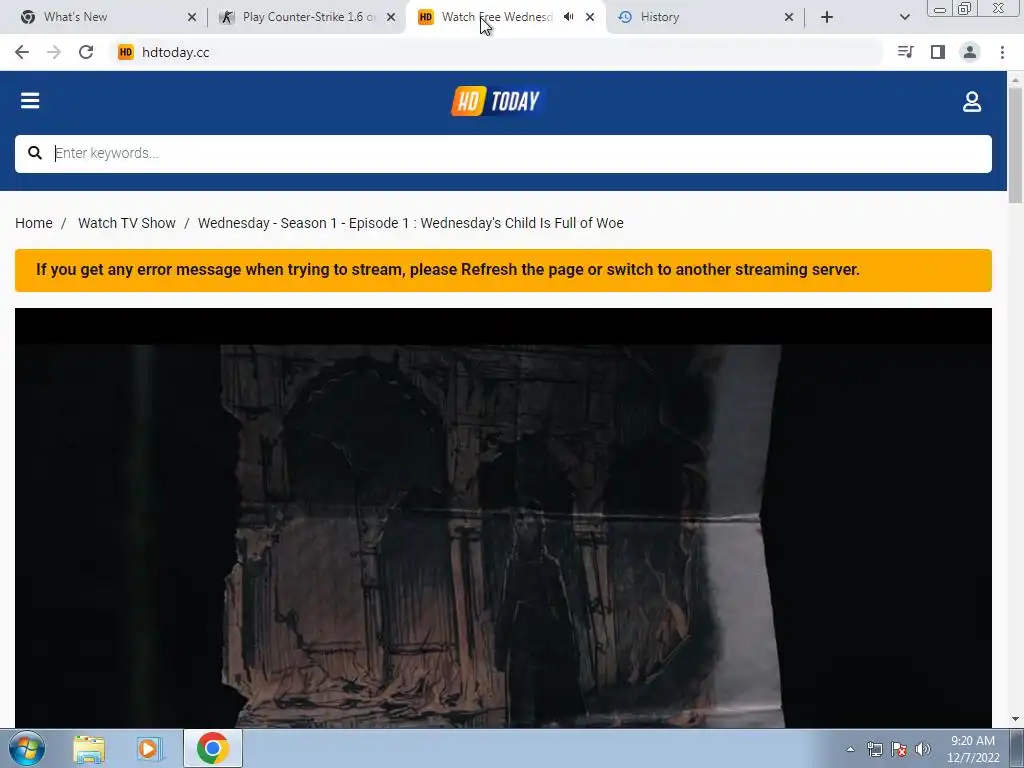Mute the audio speaker icon on the Wednesday tab
Viewport: 1024px width, 768px height.
click(569, 17)
